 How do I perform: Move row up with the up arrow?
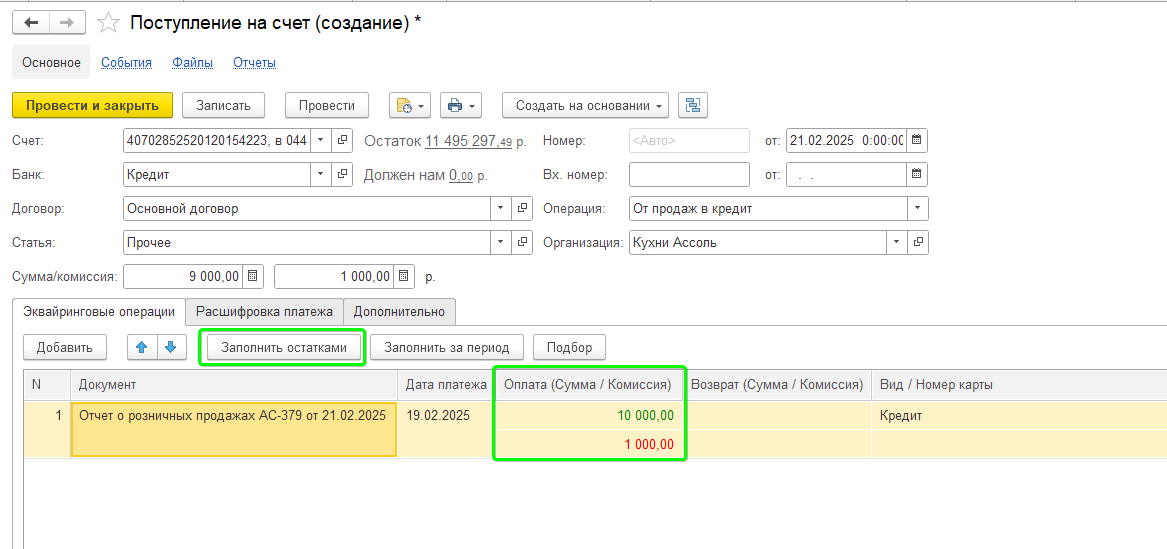(x=141, y=348)
